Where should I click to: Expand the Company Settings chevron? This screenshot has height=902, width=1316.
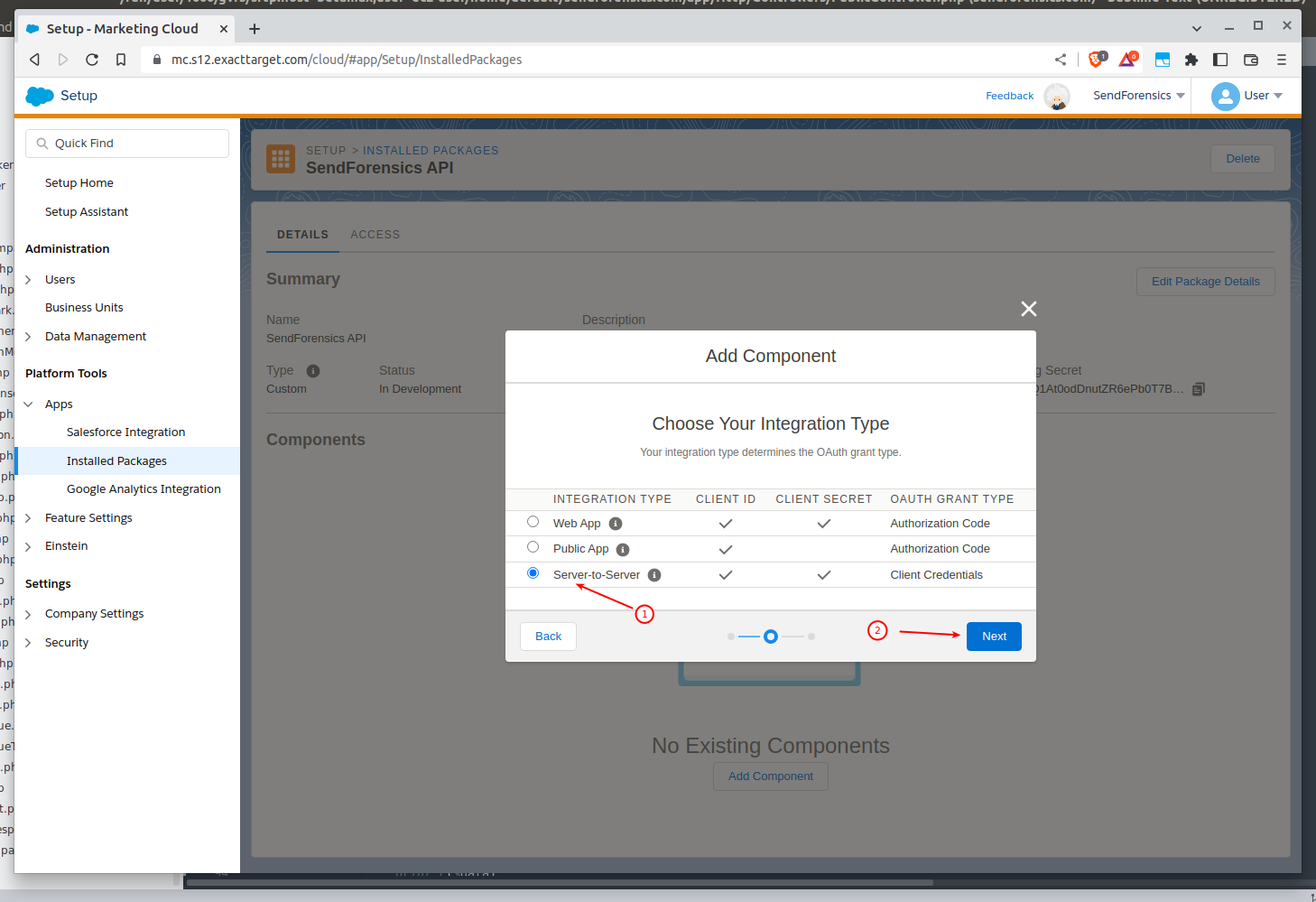(x=28, y=614)
